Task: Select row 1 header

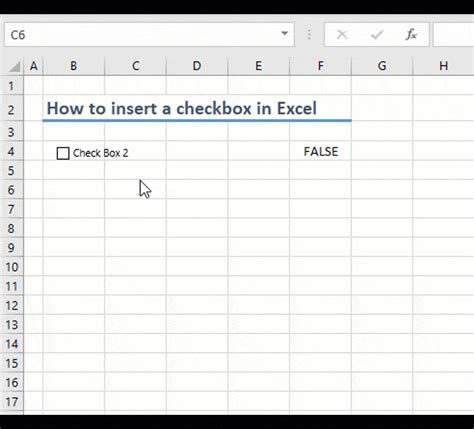Action: 12,86
